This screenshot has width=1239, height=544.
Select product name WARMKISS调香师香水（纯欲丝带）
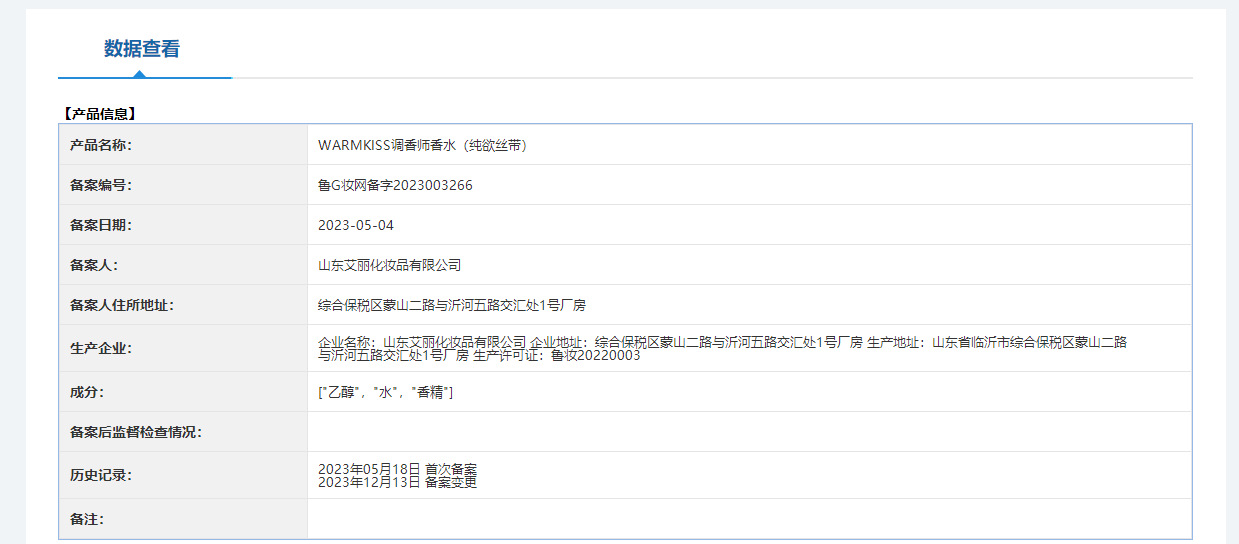pos(422,145)
